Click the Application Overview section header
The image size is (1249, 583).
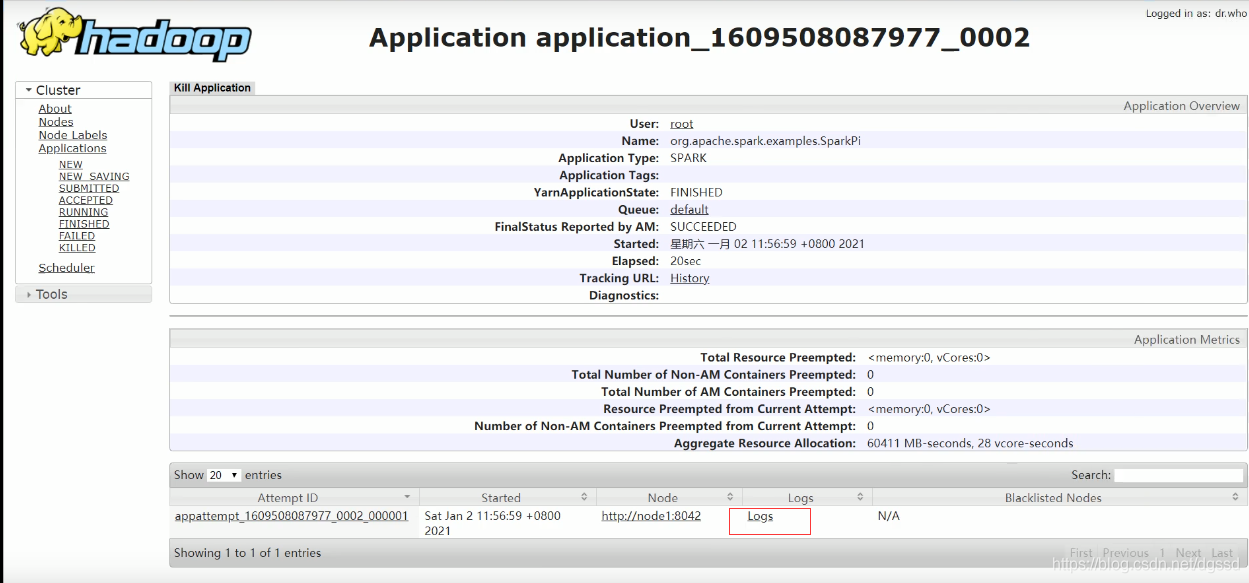1181,106
